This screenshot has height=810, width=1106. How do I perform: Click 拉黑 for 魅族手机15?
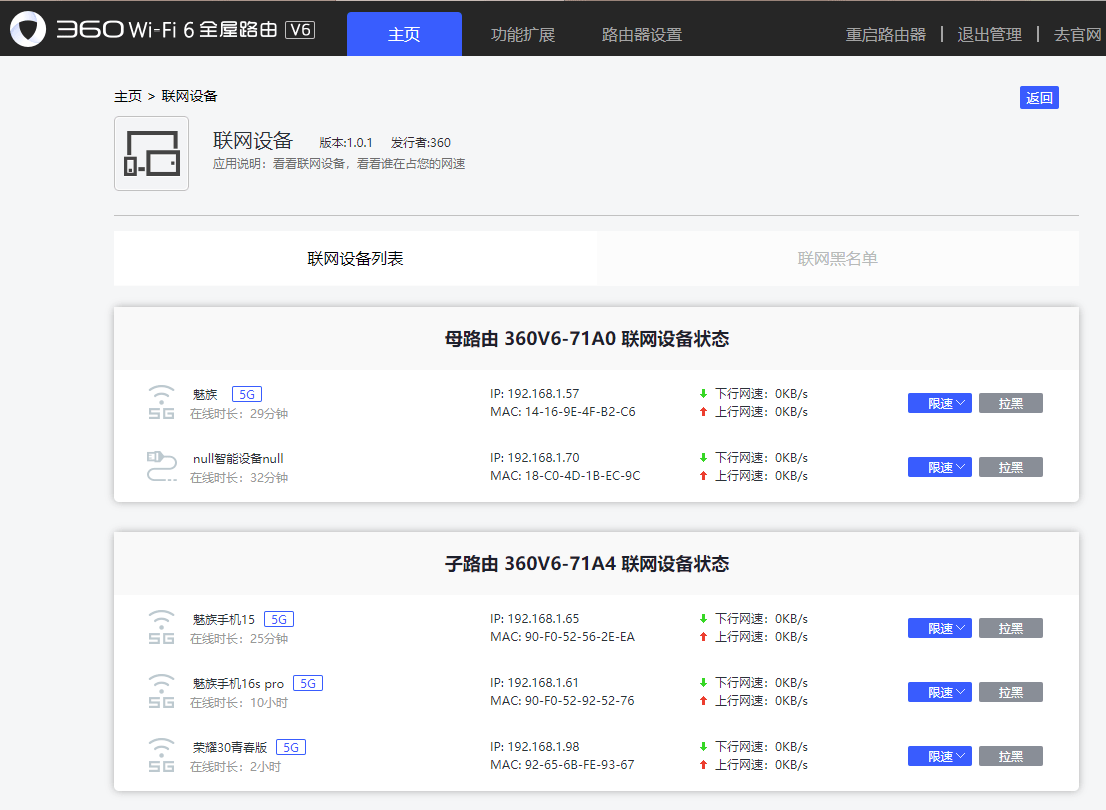point(1011,629)
